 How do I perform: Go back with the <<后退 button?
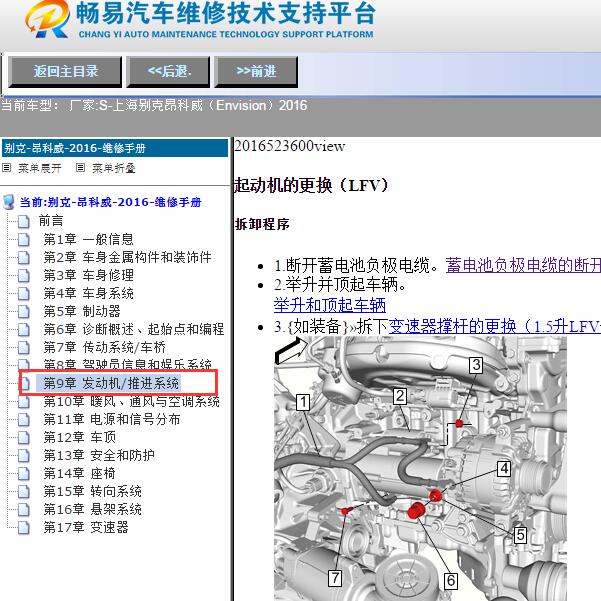coord(168,72)
